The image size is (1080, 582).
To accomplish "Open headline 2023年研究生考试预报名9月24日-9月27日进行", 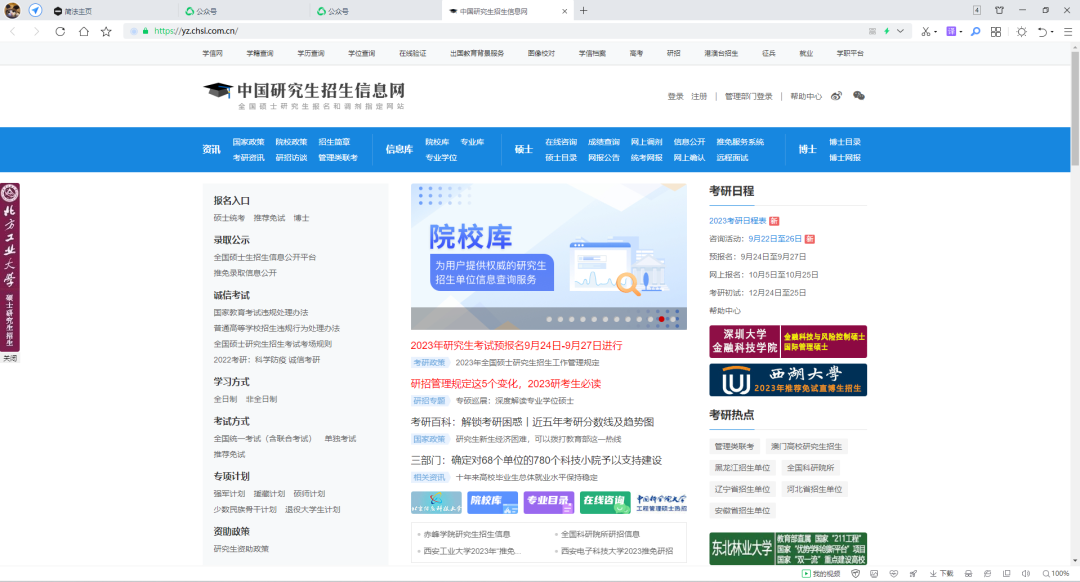I will [x=516, y=346].
